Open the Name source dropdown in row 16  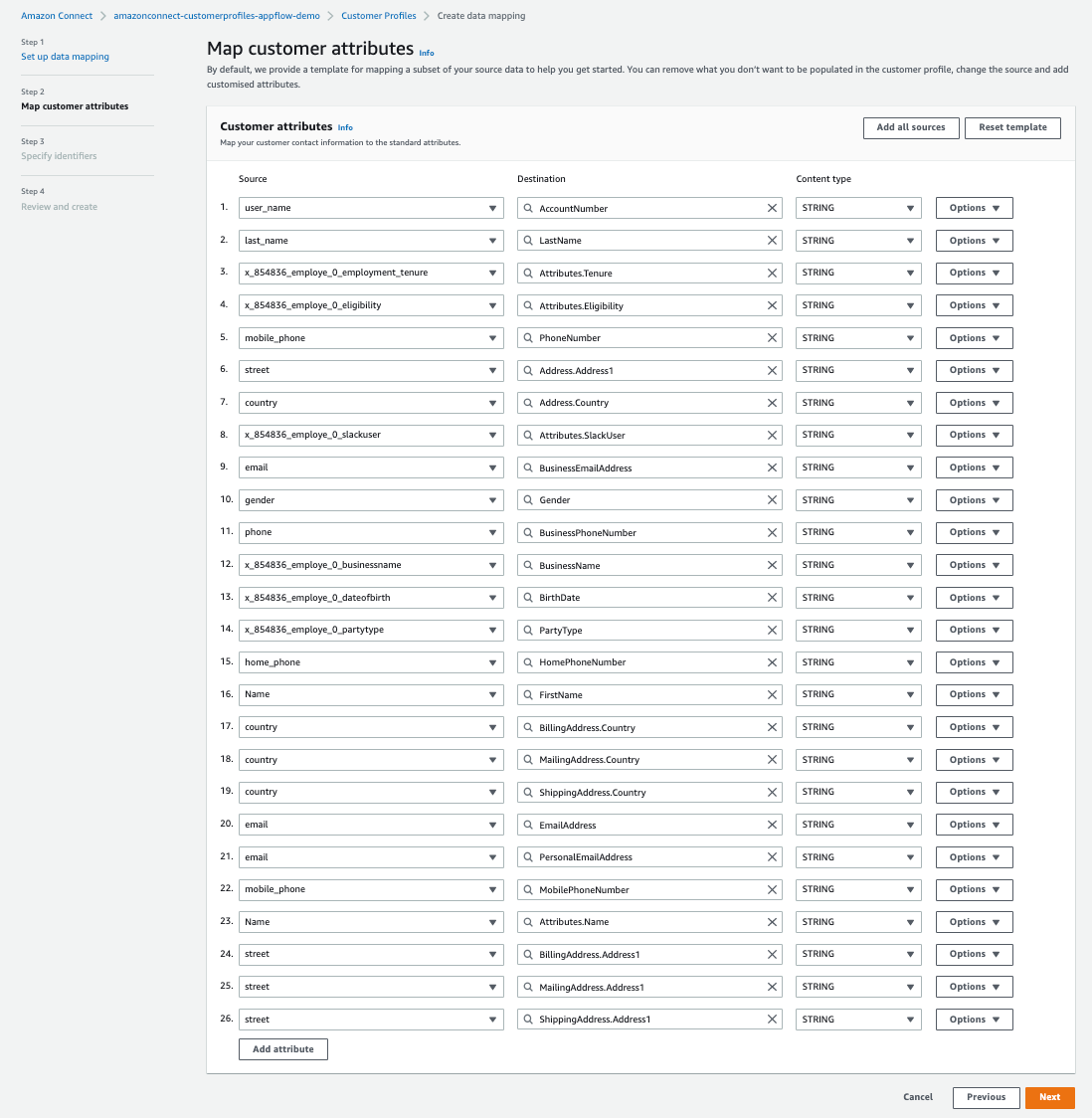(371, 694)
